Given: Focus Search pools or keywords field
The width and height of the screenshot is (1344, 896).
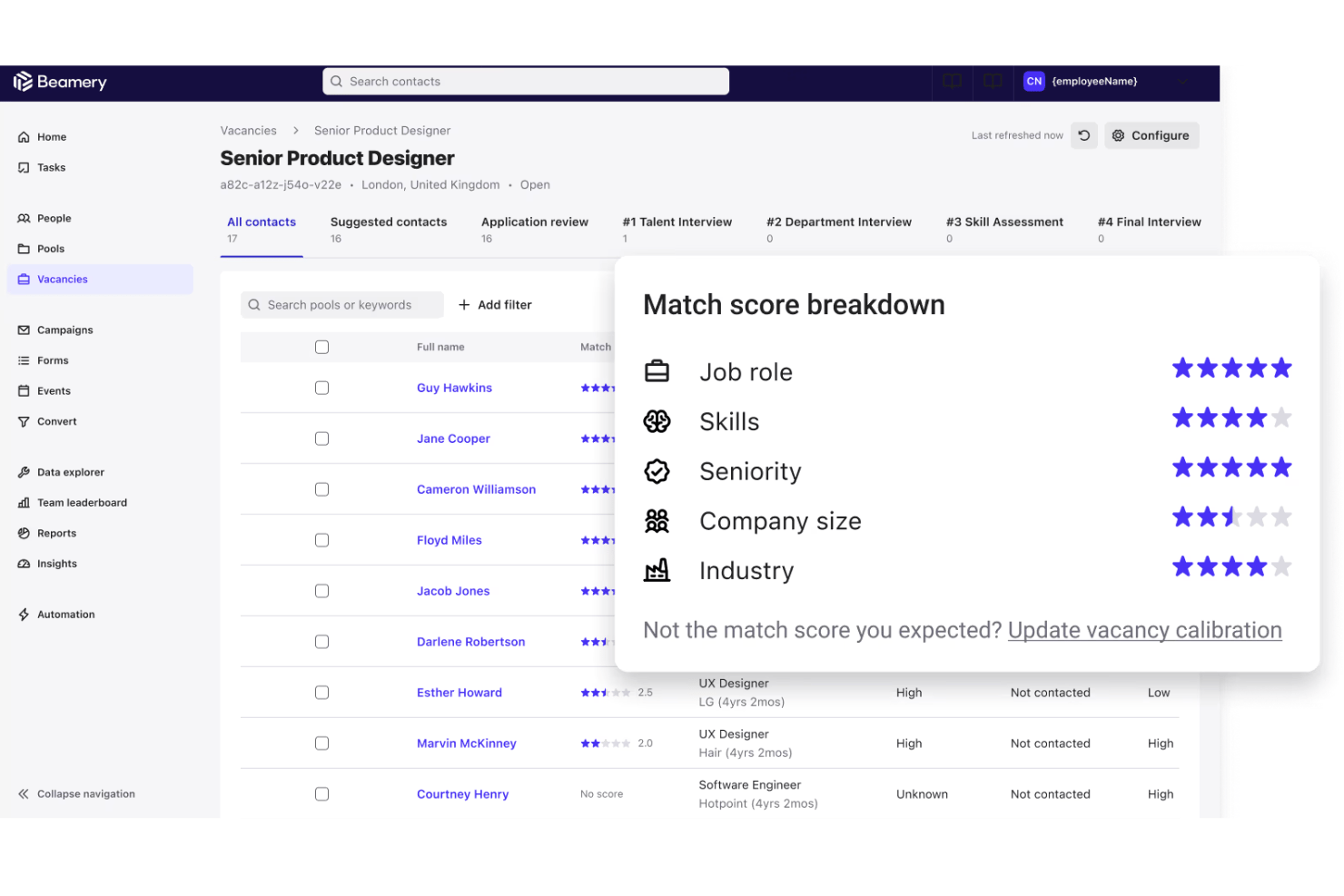Looking at the screenshot, I should [x=342, y=306].
